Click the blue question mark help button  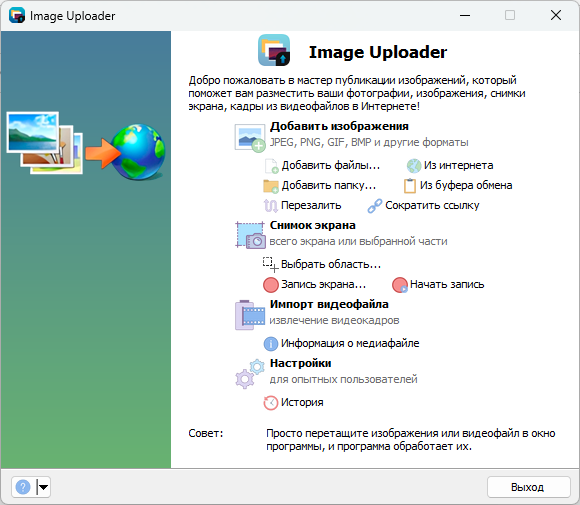click(x=23, y=487)
